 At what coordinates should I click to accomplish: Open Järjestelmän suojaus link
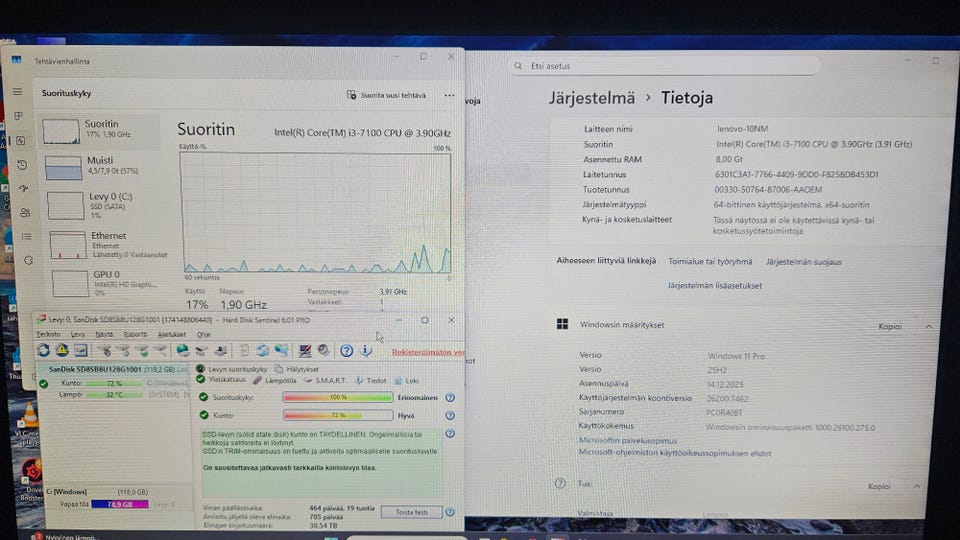tap(804, 262)
